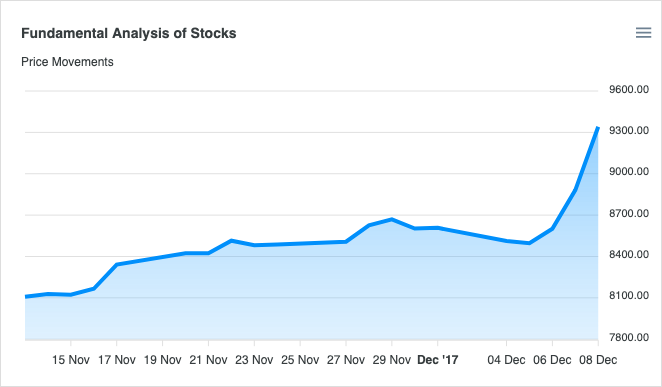Select the 25 Nov date label

pos(300,360)
